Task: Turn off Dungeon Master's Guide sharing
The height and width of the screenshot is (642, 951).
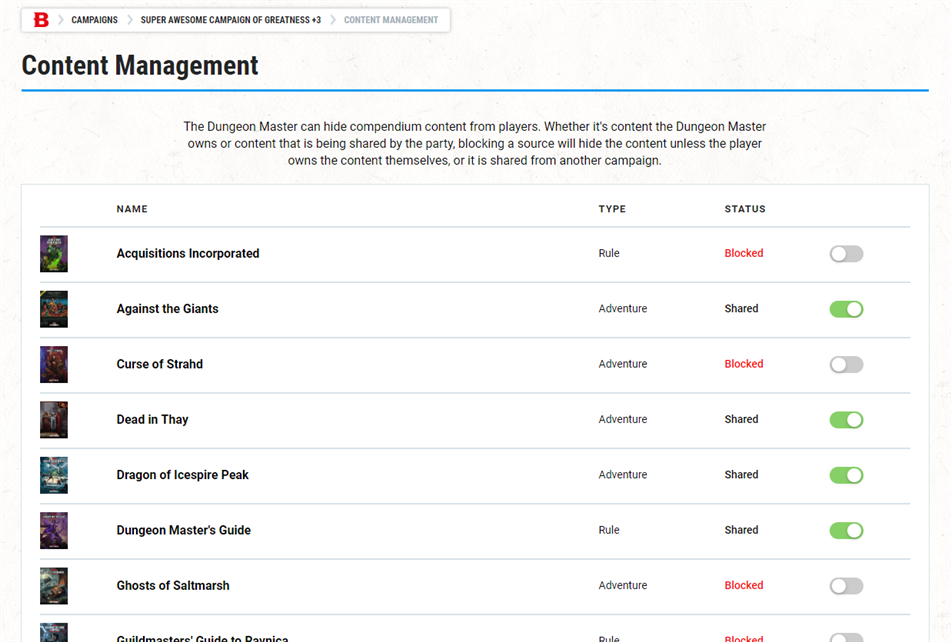Action: 846,530
